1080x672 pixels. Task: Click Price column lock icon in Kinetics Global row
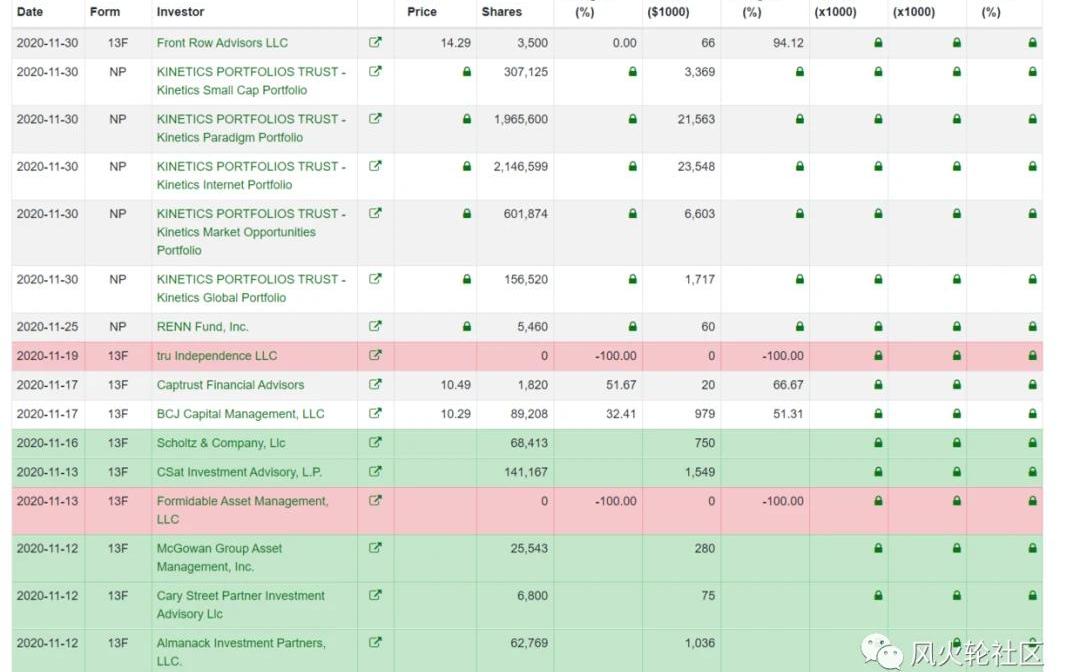[467, 279]
